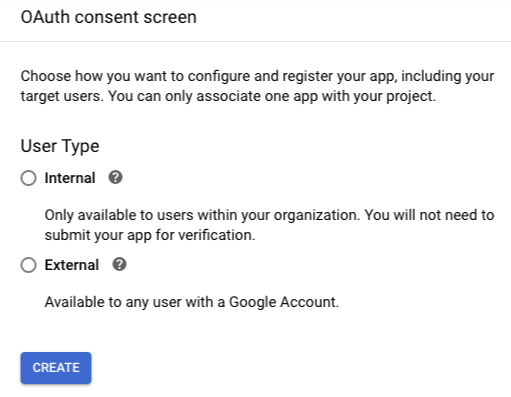Click the blue CREATE button
The height and width of the screenshot is (397, 511).
pyautogui.click(x=56, y=368)
